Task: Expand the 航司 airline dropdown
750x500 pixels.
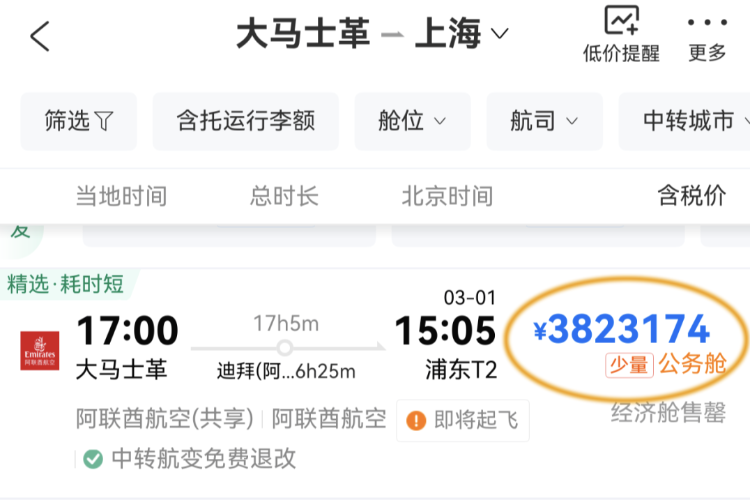Action: [x=544, y=121]
